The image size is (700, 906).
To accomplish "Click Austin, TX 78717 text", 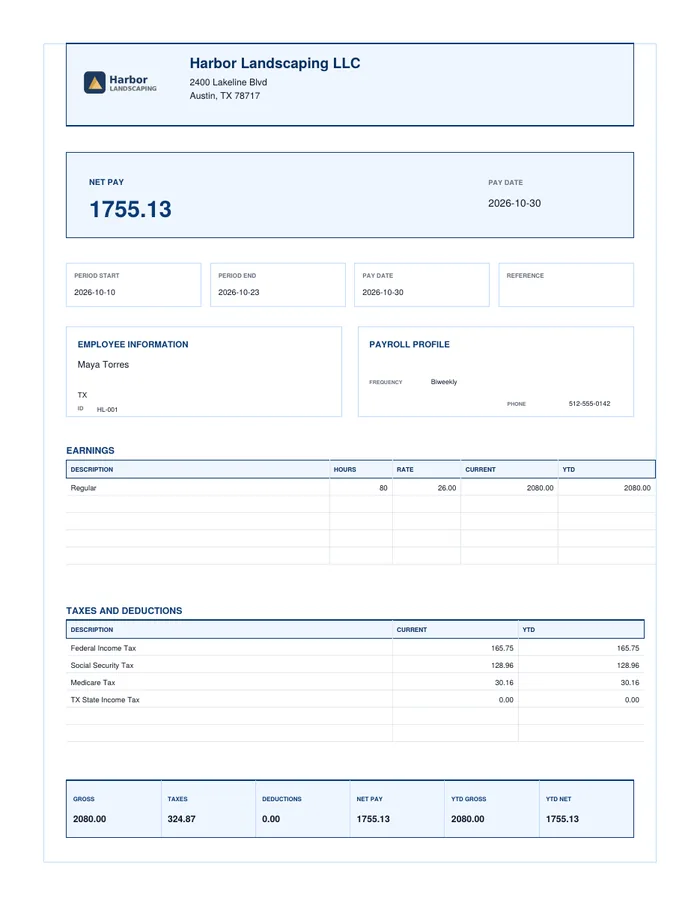I will click(225, 96).
